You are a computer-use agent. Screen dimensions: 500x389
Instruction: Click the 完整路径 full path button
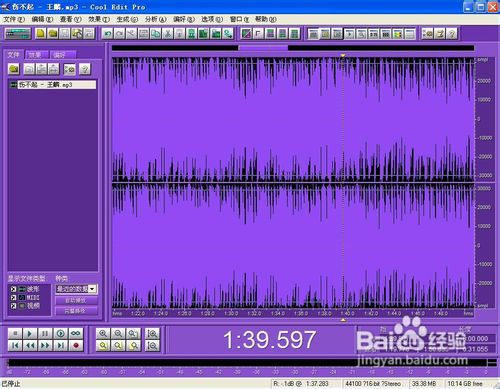coord(76,311)
